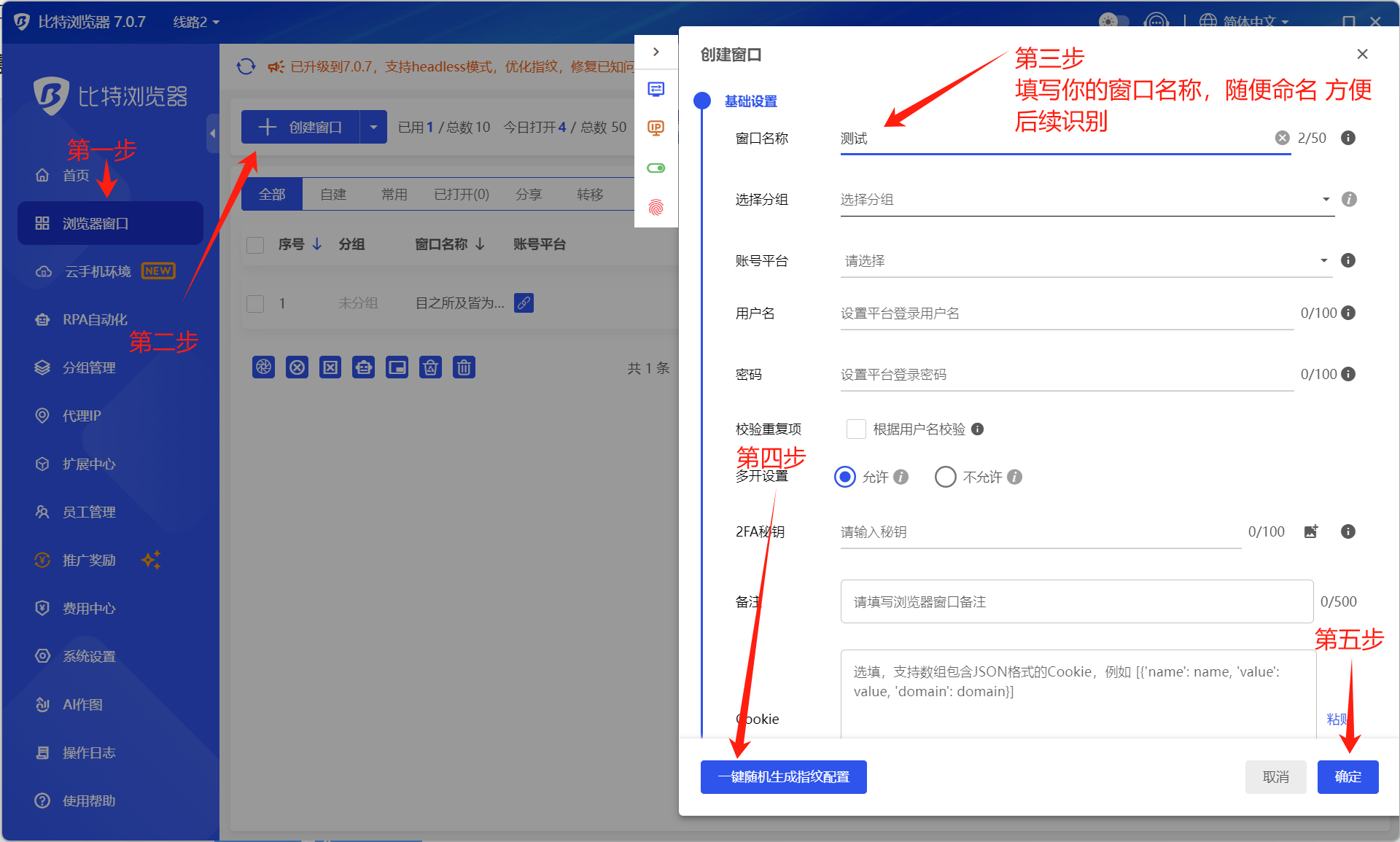Screen dimensions: 1400x842
Task: Click the image upload icon for the 2FA key
Action: pyautogui.click(x=1310, y=531)
